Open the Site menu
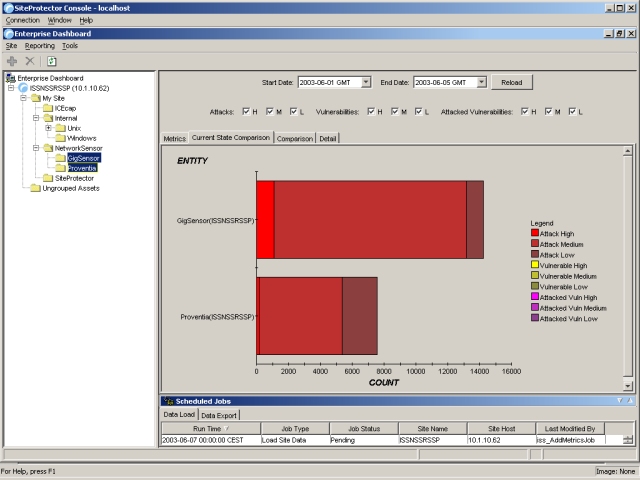640x480 pixels. (x=11, y=46)
